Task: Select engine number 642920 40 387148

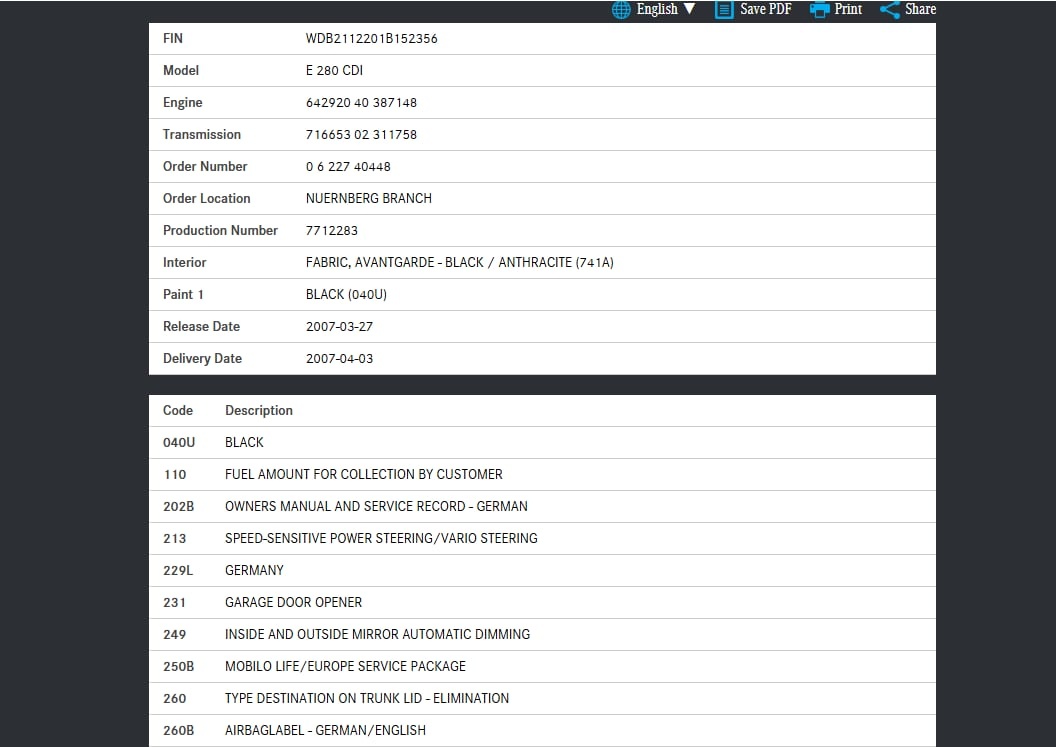Action: [361, 102]
